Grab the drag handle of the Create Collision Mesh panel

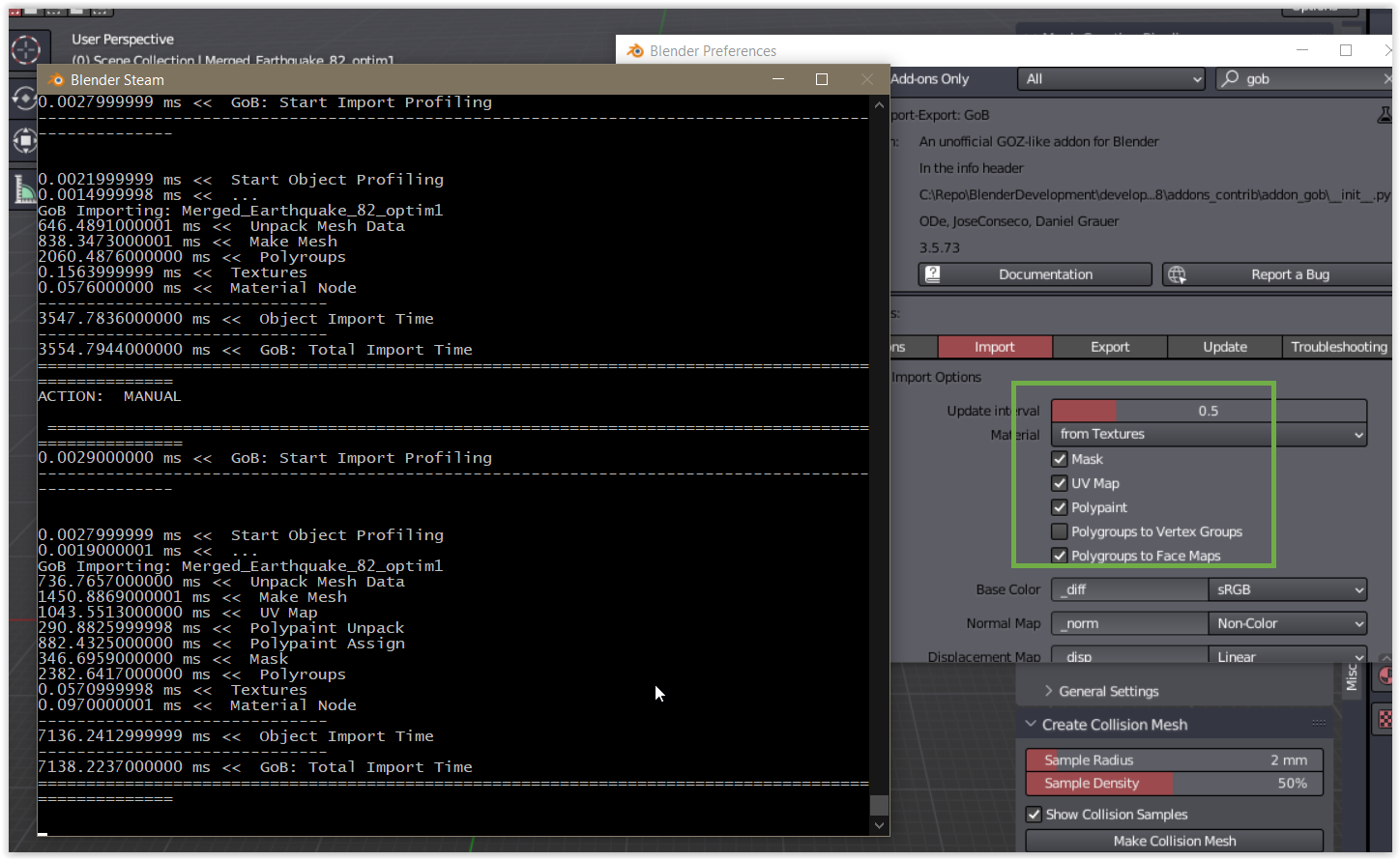pos(1319,724)
